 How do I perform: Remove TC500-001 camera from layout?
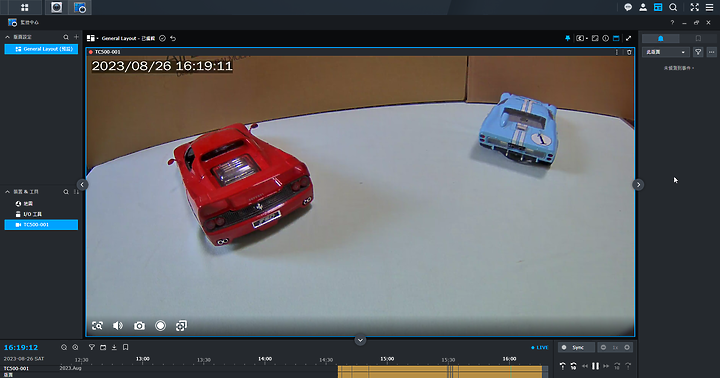coord(629,52)
